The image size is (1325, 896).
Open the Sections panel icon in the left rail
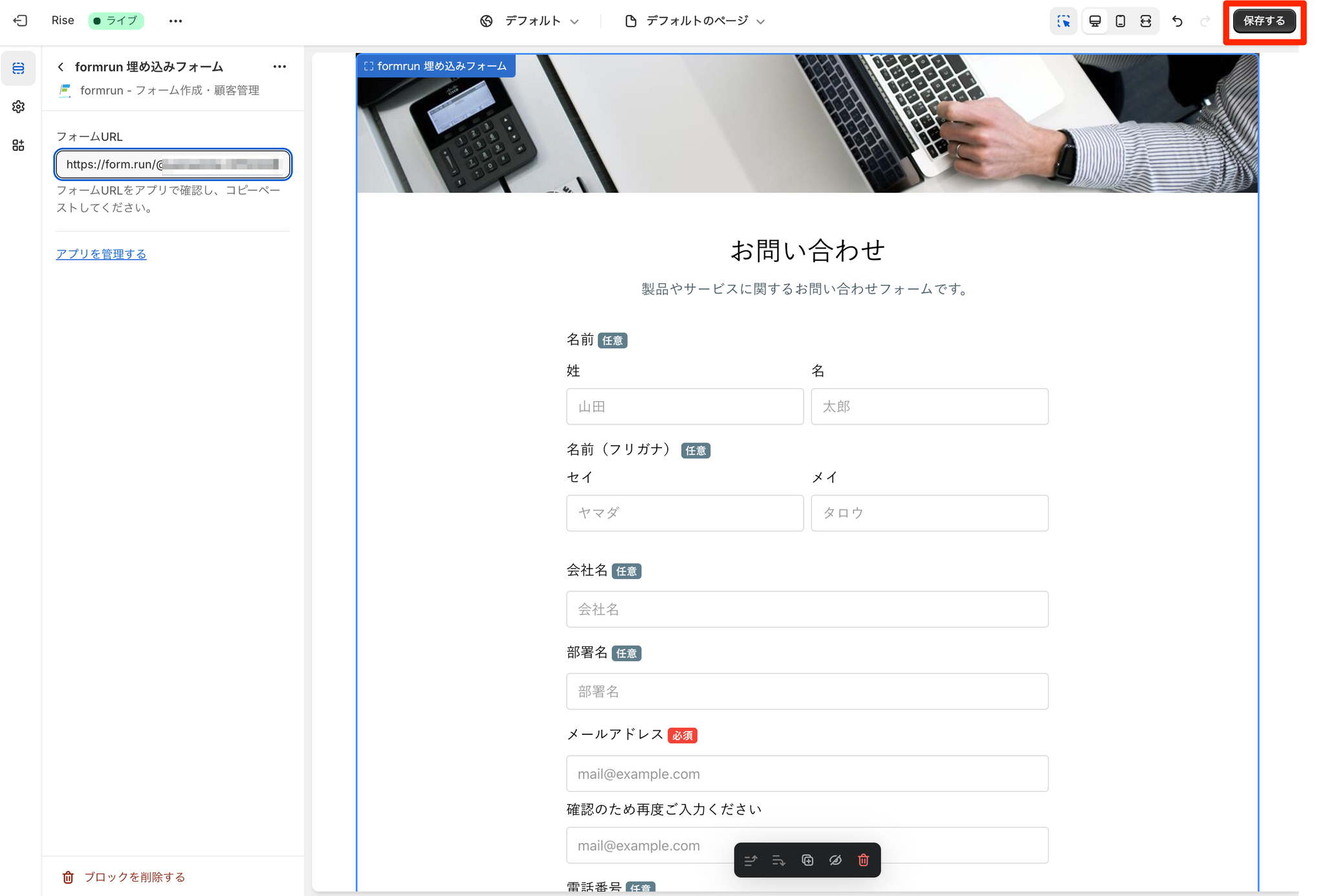pos(18,69)
